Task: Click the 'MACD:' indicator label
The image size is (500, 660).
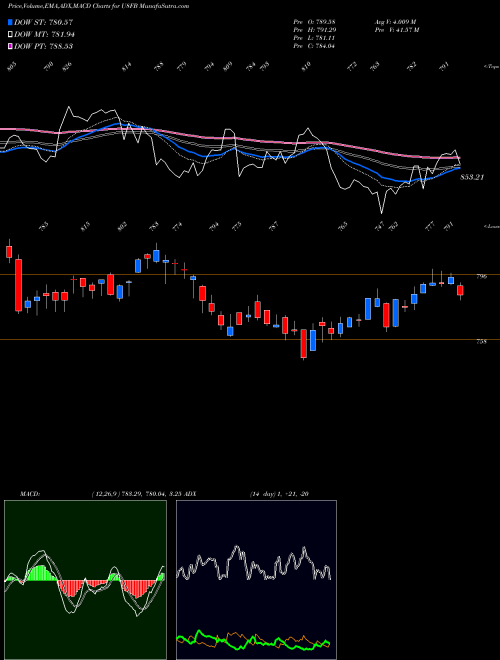Action: coord(30,493)
